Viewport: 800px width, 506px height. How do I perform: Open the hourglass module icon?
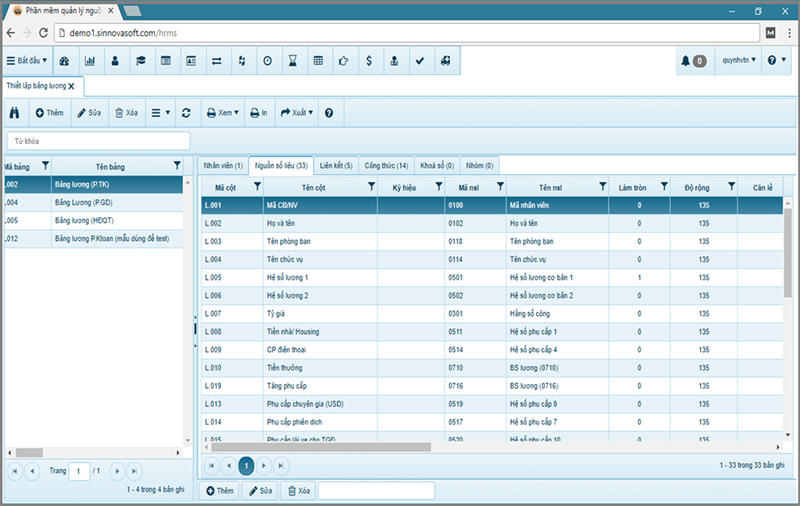point(293,61)
